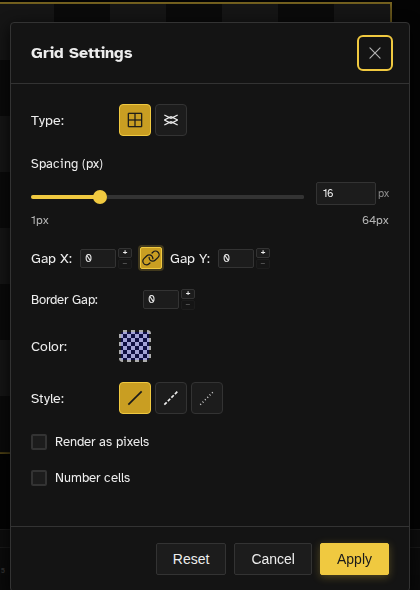Increase Border Gap with plus stepper
The image size is (420, 590).
[188, 293]
